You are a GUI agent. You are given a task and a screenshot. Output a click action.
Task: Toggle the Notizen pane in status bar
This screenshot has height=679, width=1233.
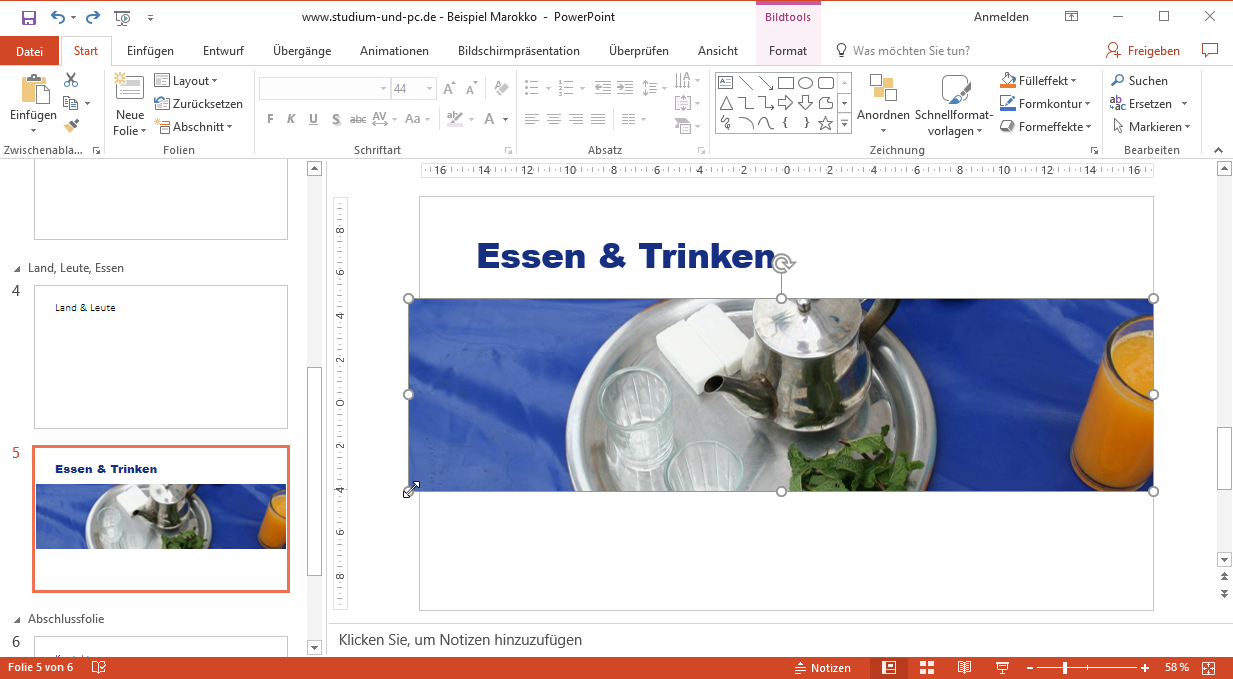point(823,667)
